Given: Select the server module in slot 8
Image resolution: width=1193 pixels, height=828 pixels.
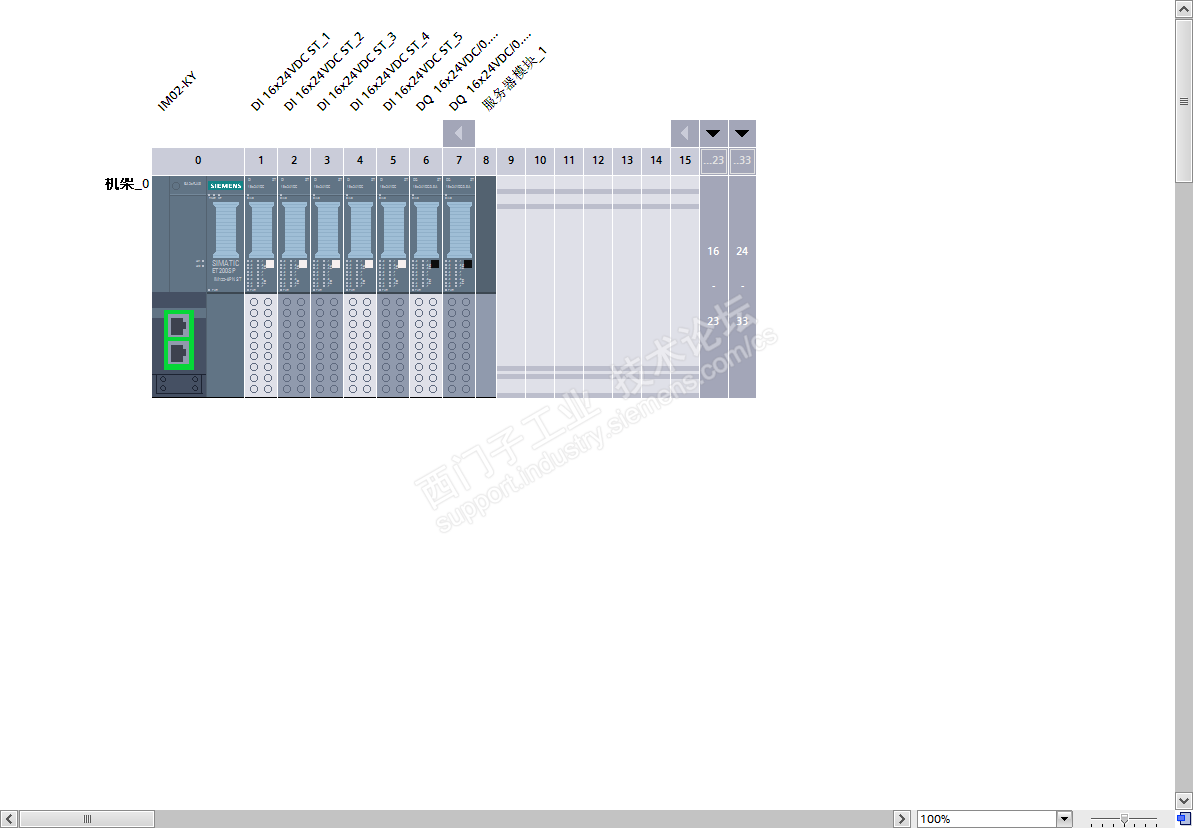Looking at the screenshot, I should pyautogui.click(x=486, y=286).
